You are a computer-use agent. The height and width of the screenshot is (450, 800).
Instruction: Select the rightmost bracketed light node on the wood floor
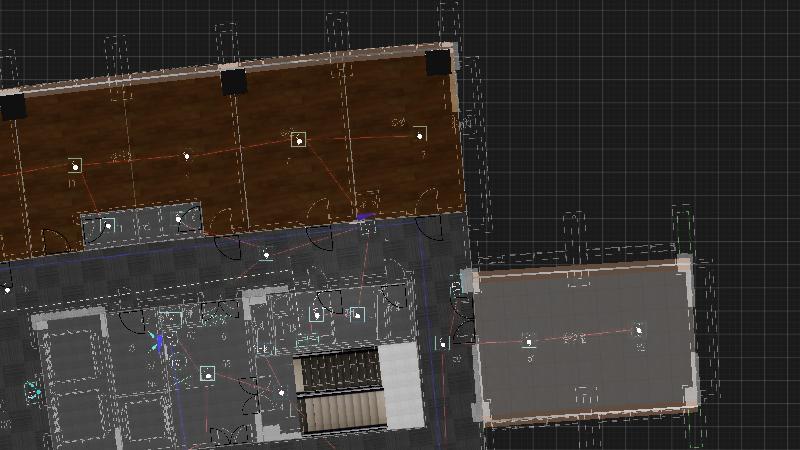click(x=419, y=134)
